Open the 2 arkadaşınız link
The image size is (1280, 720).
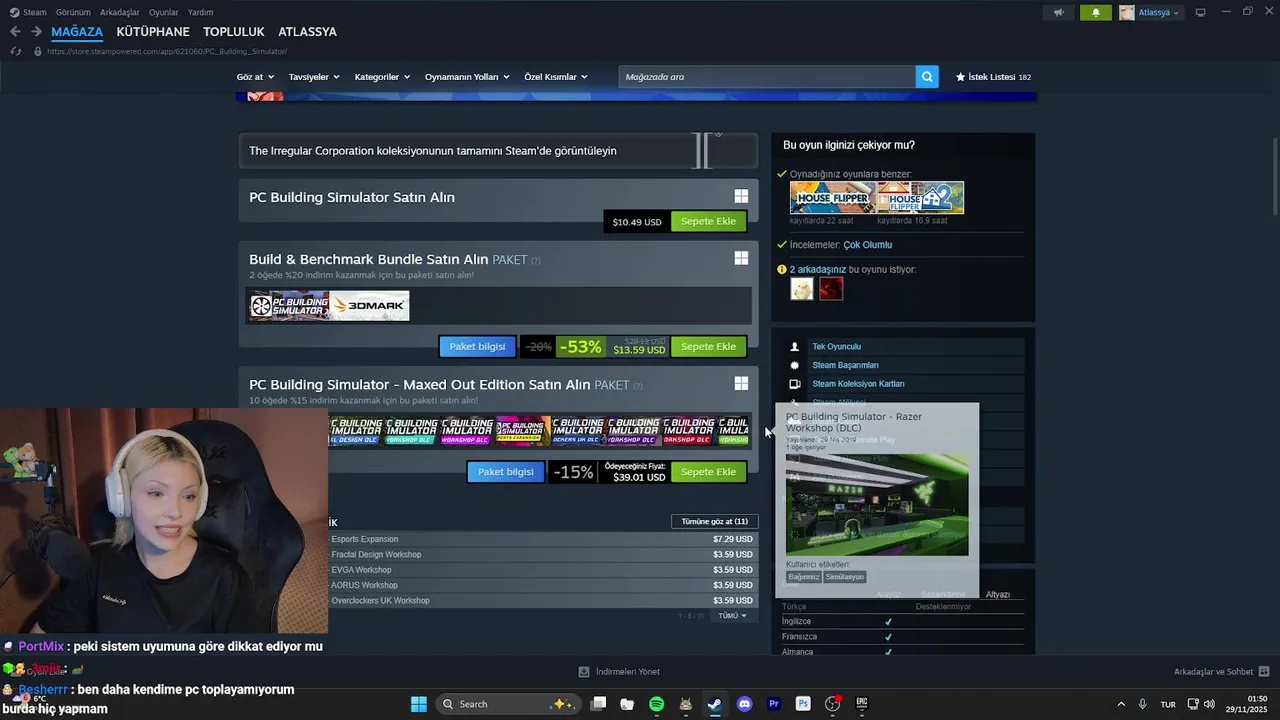818,269
